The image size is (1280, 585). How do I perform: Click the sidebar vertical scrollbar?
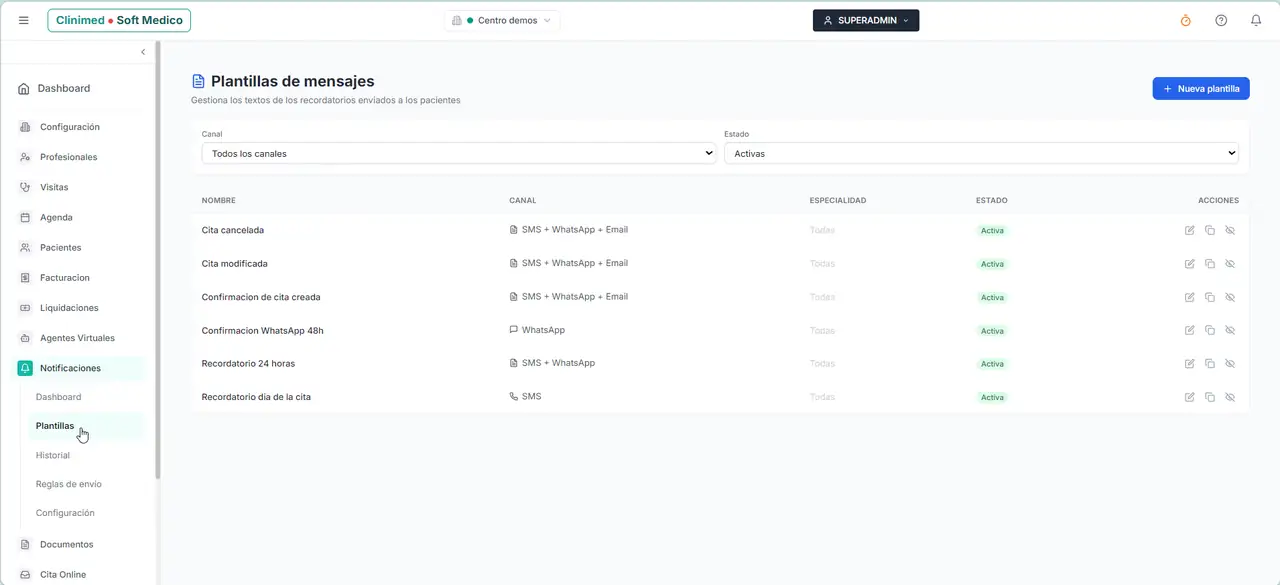tap(157, 260)
